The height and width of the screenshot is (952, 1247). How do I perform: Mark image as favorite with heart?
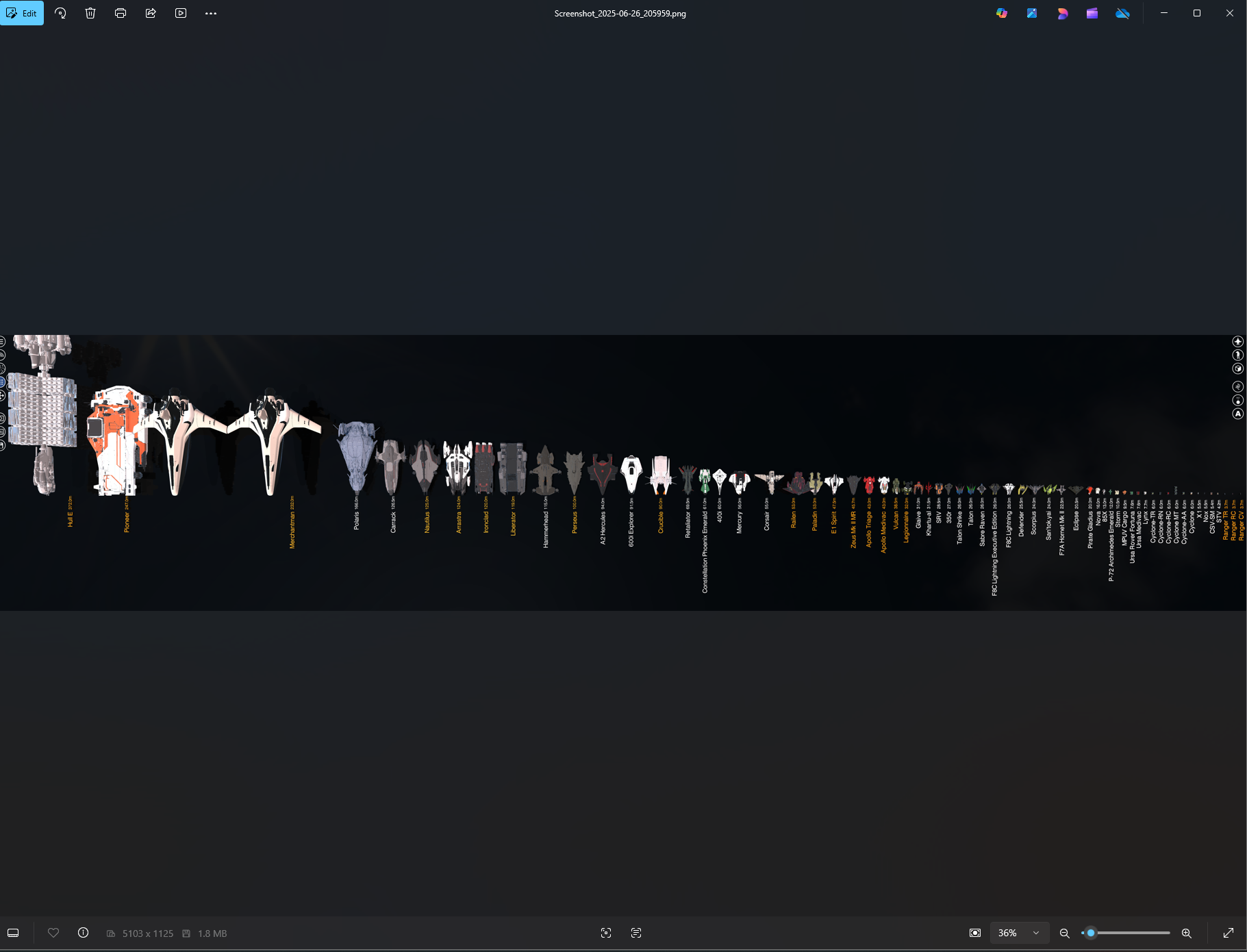click(53, 933)
